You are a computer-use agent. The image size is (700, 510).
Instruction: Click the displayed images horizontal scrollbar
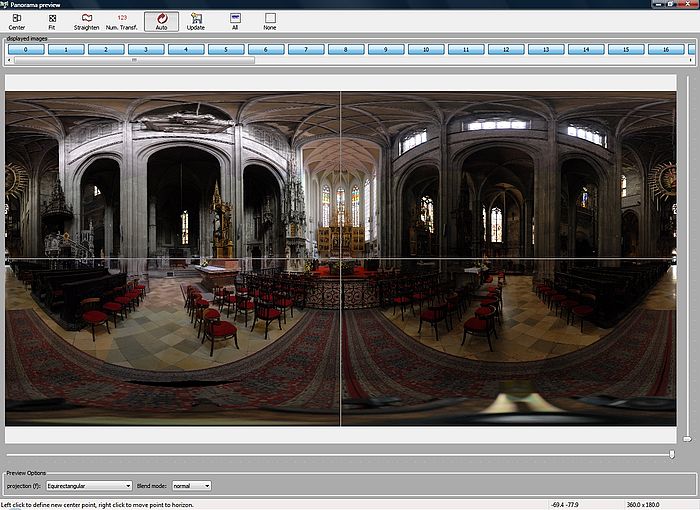(134, 60)
